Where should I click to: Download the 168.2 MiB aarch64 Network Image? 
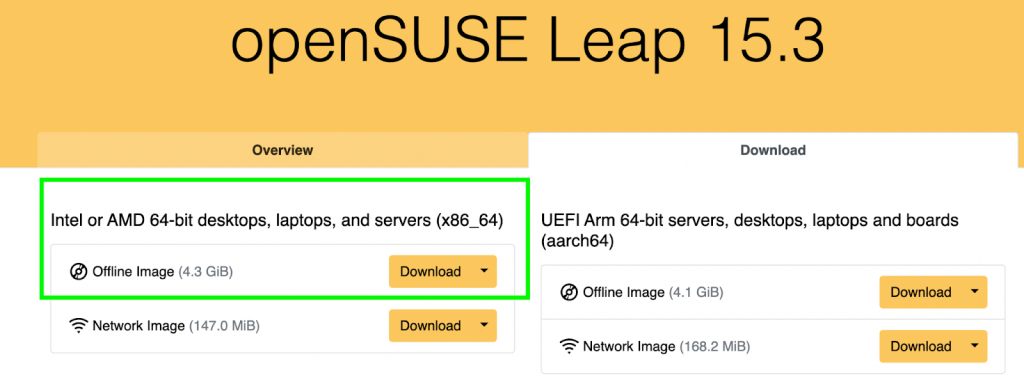pos(921,346)
